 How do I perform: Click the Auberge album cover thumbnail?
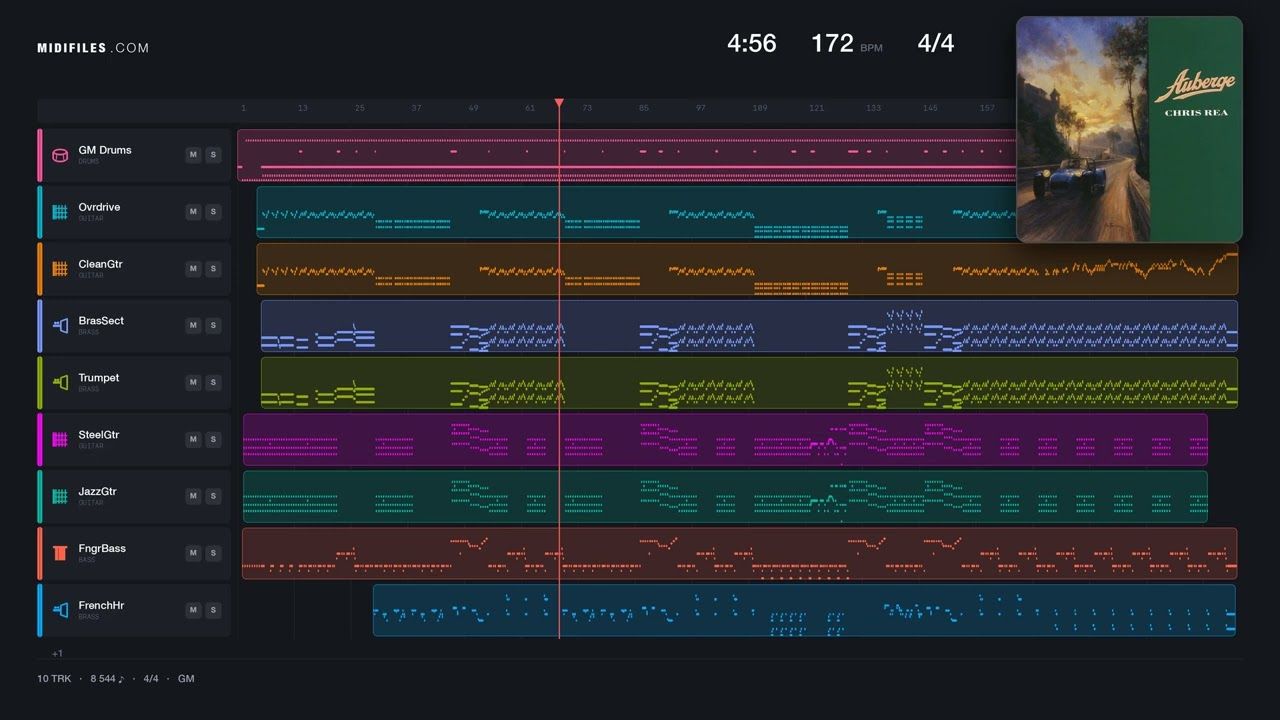point(1129,129)
